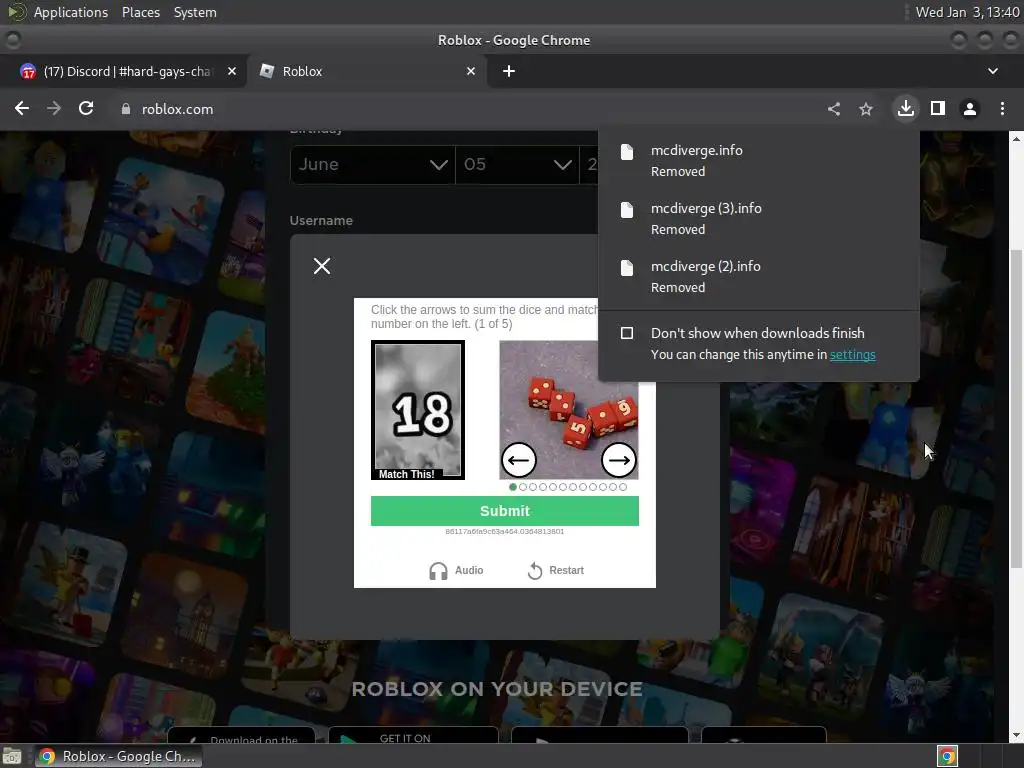Click mcdiverge (2).info file icon
The height and width of the screenshot is (768, 1024).
(627, 268)
